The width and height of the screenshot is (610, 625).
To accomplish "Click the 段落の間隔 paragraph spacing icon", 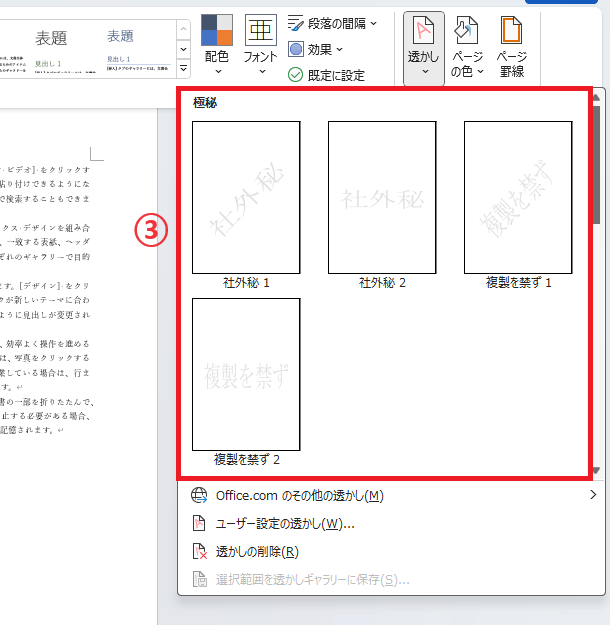I will pos(295,24).
